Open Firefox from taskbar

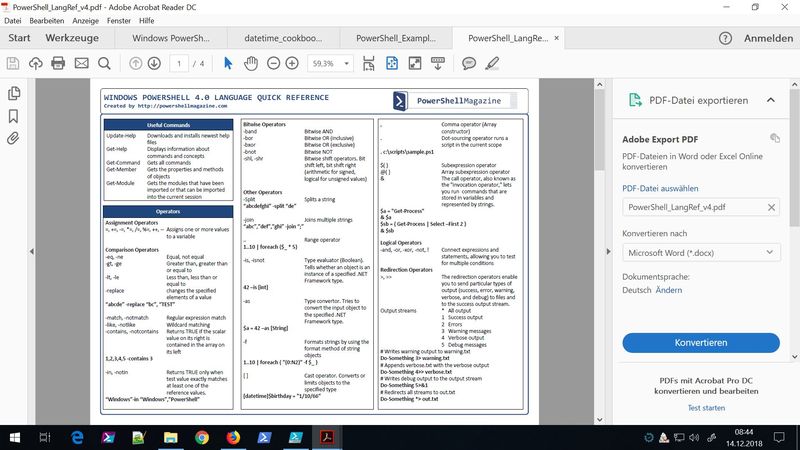pos(233,437)
